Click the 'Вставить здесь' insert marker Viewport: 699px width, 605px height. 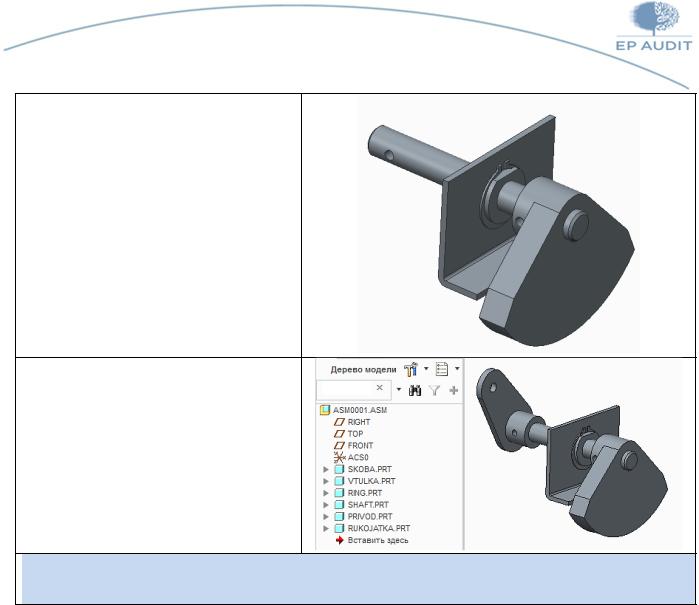(372, 540)
